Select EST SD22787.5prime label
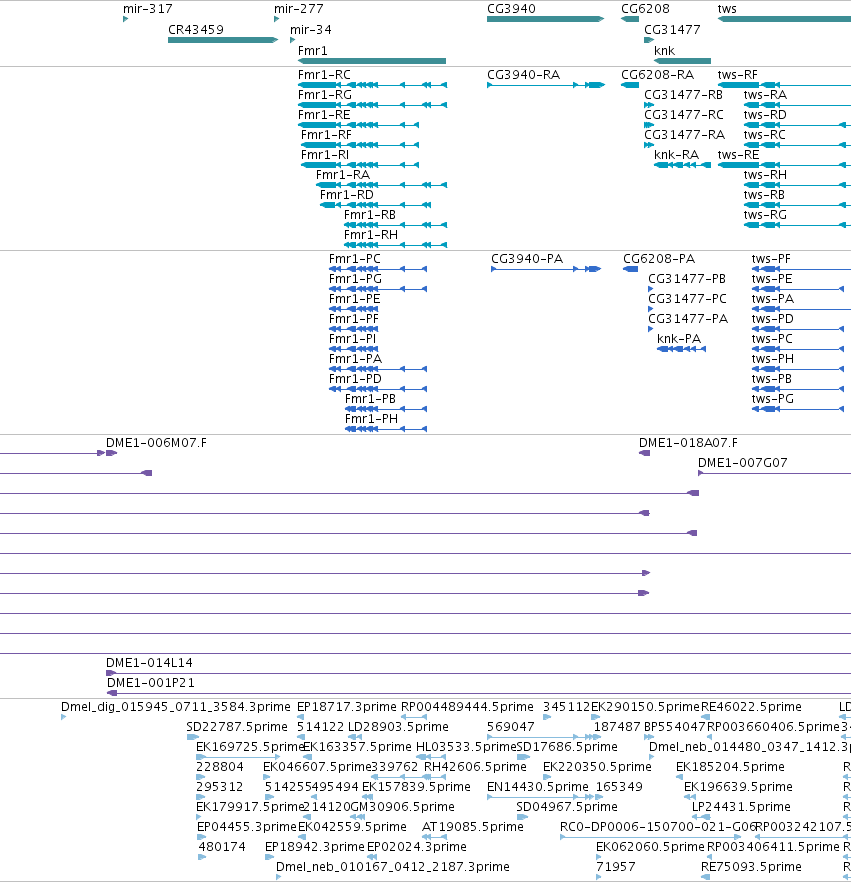 coord(237,727)
